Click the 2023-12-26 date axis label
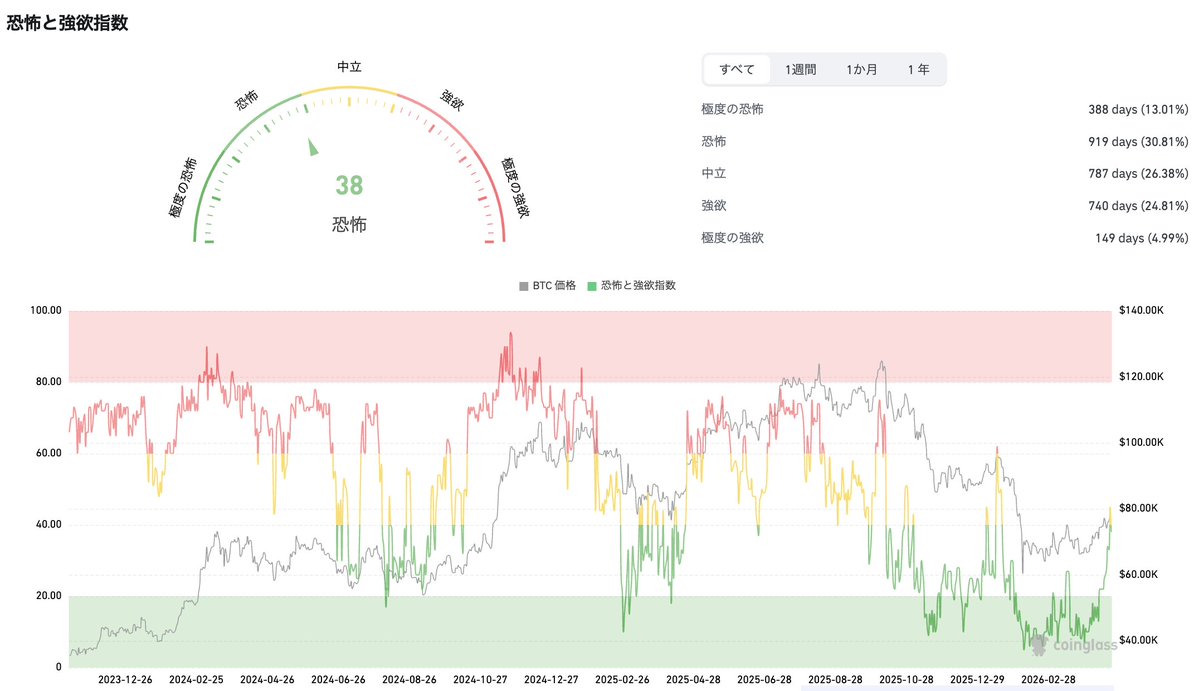 [125, 680]
